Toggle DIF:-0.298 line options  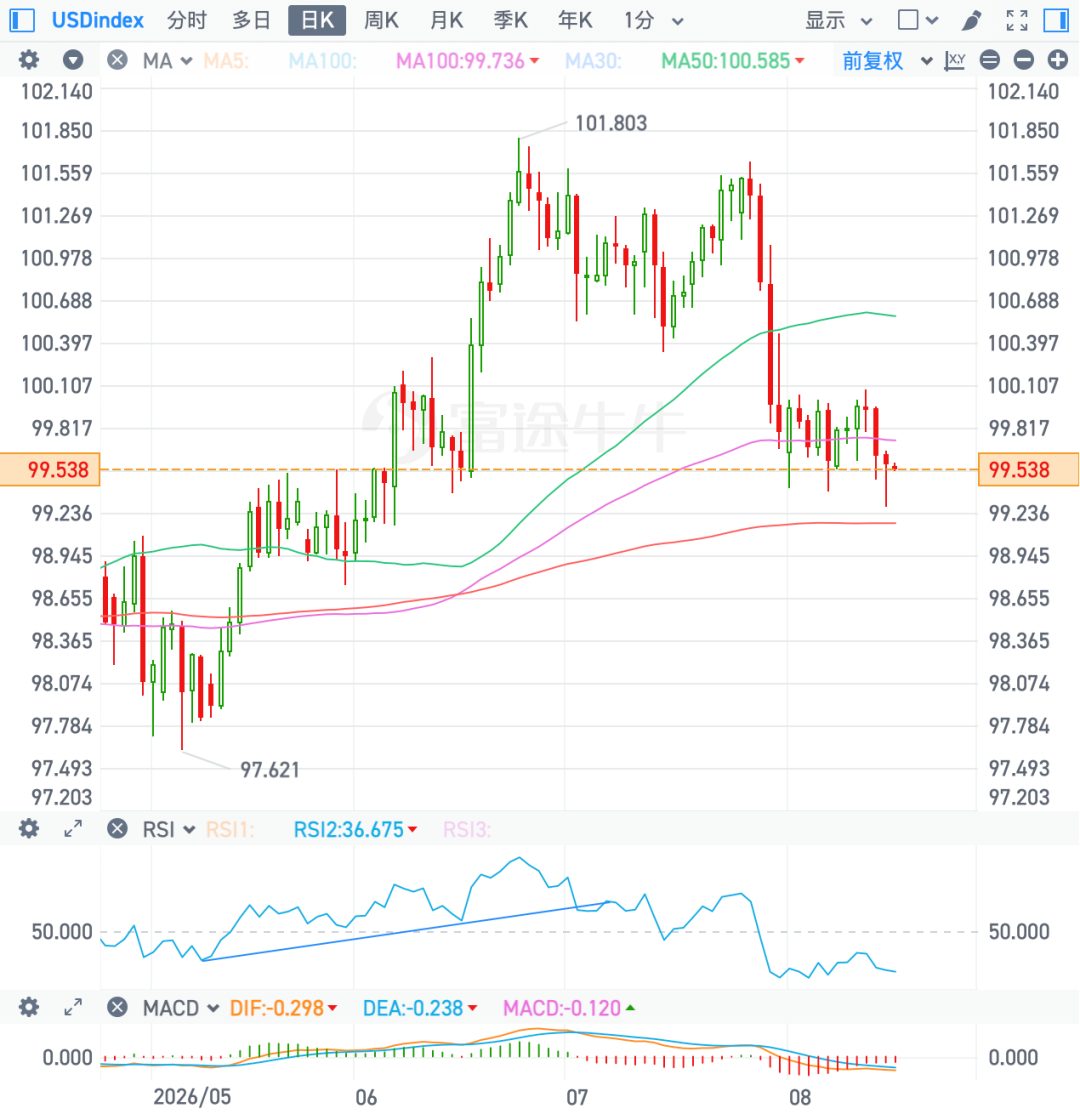pyautogui.click(x=284, y=1007)
